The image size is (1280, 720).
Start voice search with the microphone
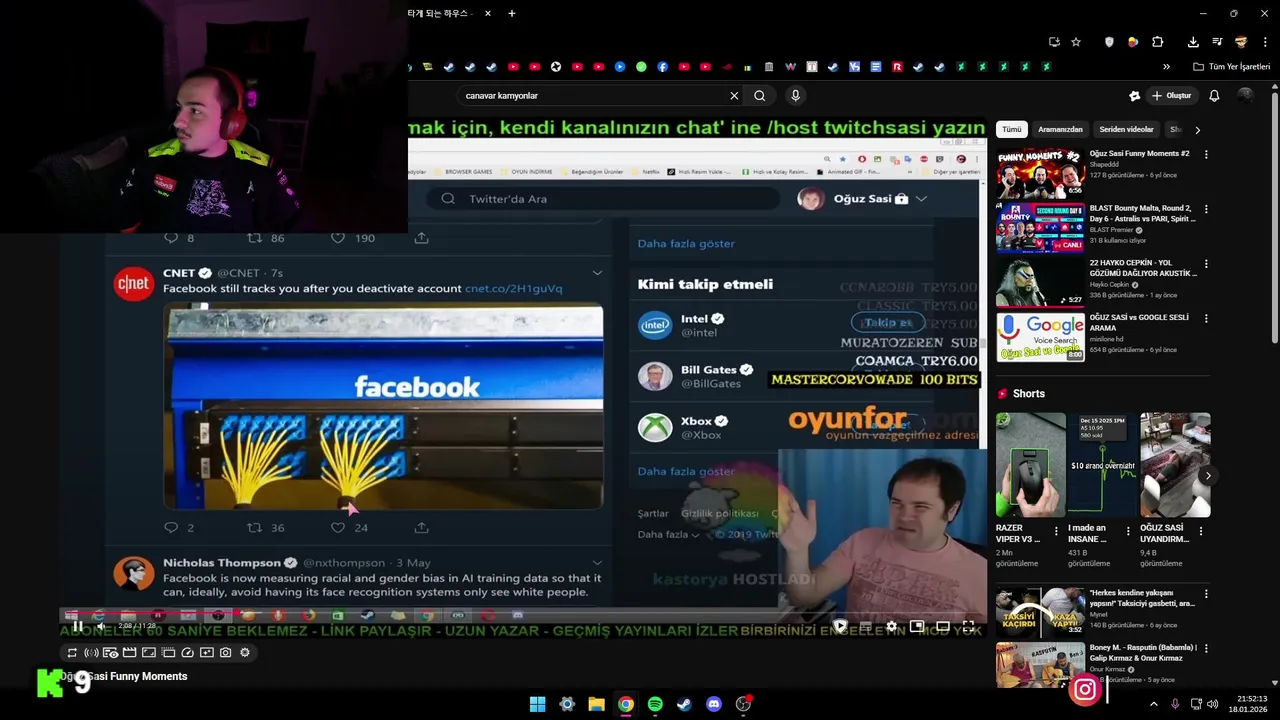pos(795,96)
